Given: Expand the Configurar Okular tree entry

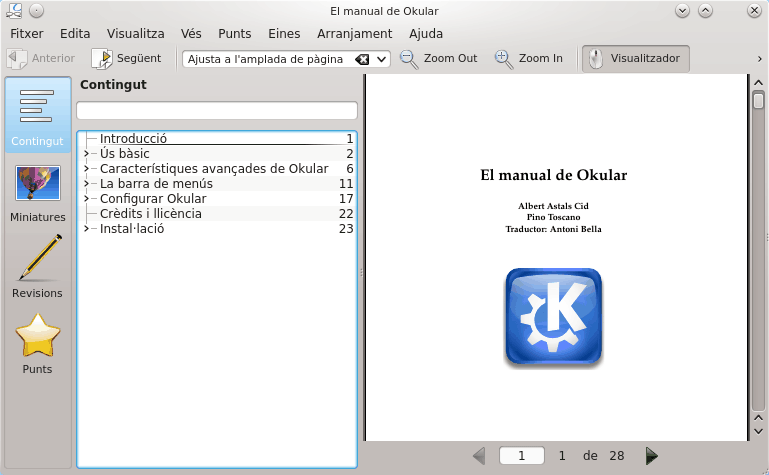Looking at the screenshot, I should (87, 199).
